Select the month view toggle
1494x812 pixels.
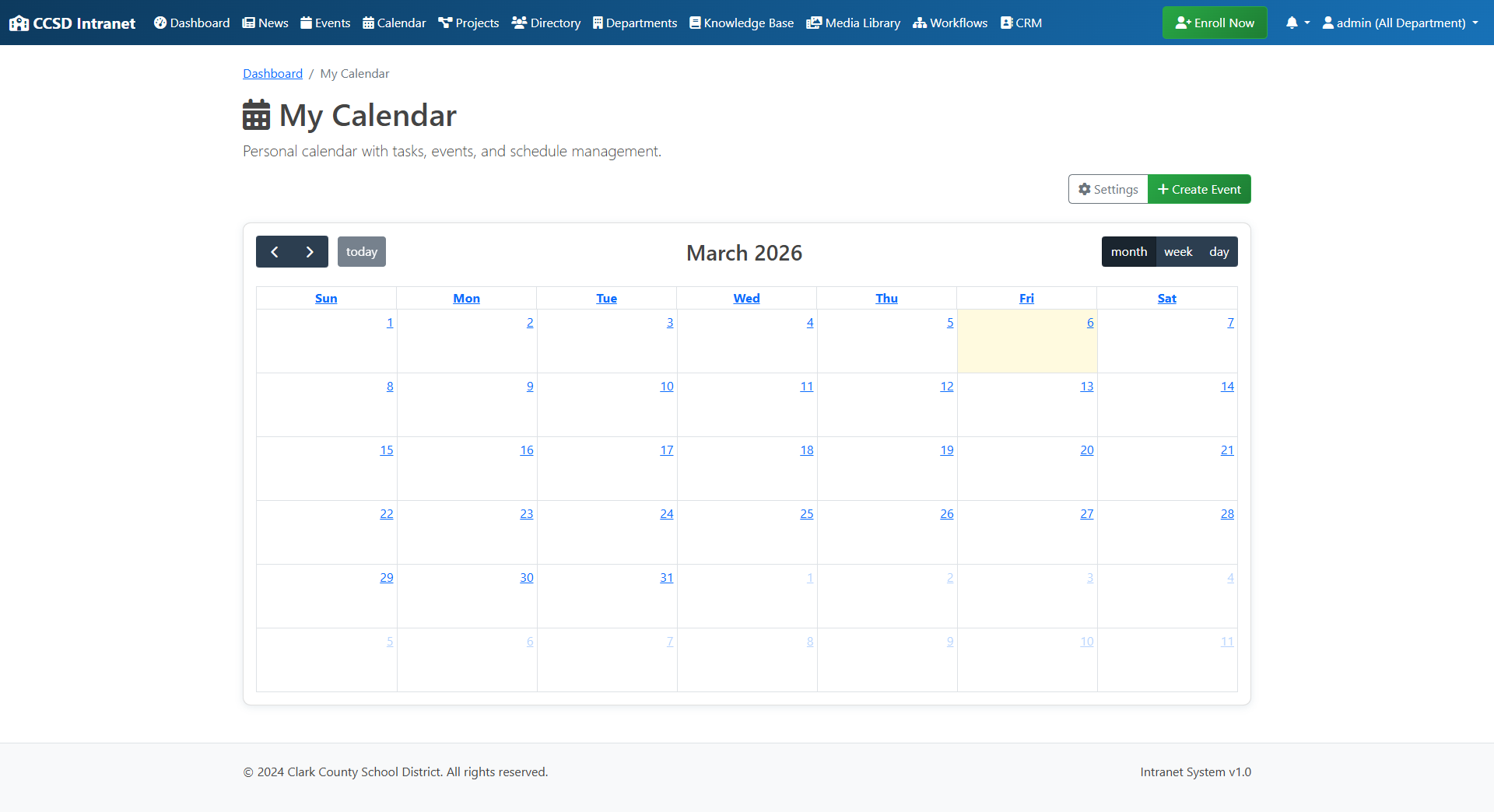pyautogui.click(x=1128, y=252)
